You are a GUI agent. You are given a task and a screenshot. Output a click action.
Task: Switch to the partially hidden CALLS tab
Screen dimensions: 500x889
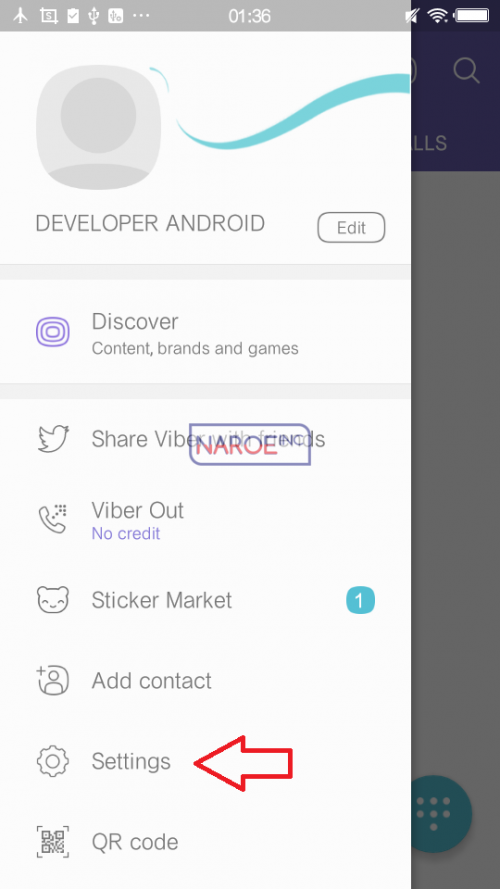coord(429,143)
